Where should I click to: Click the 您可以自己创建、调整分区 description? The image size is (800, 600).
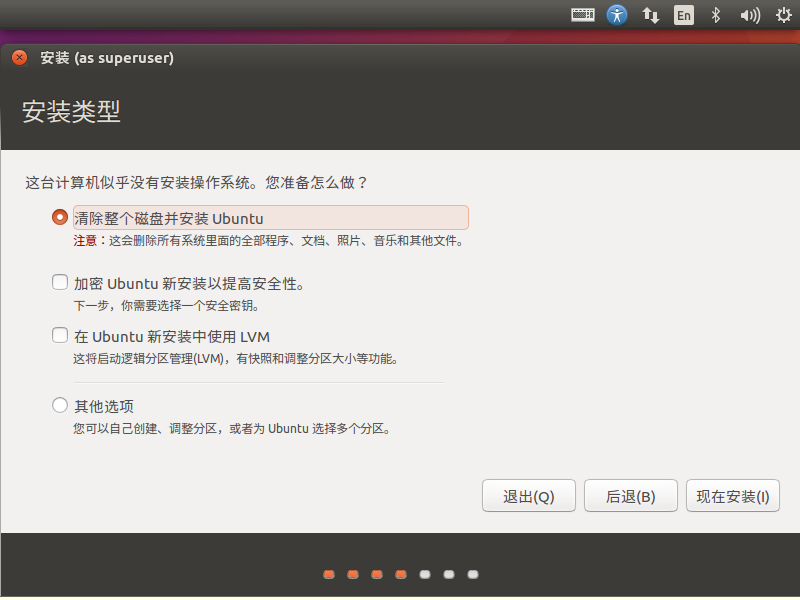point(232,429)
